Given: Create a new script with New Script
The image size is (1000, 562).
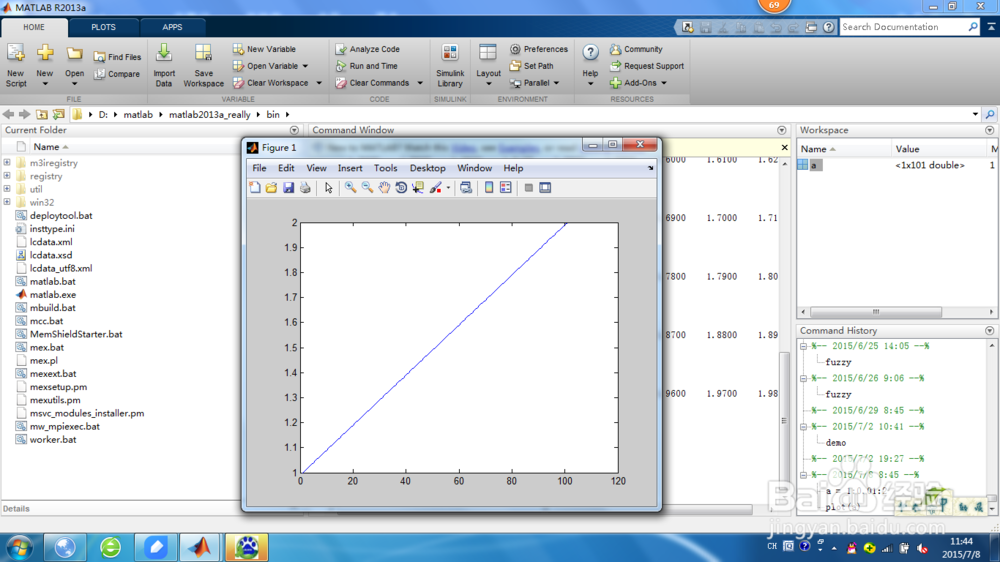Looking at the screenshot, I should [16, 66].
